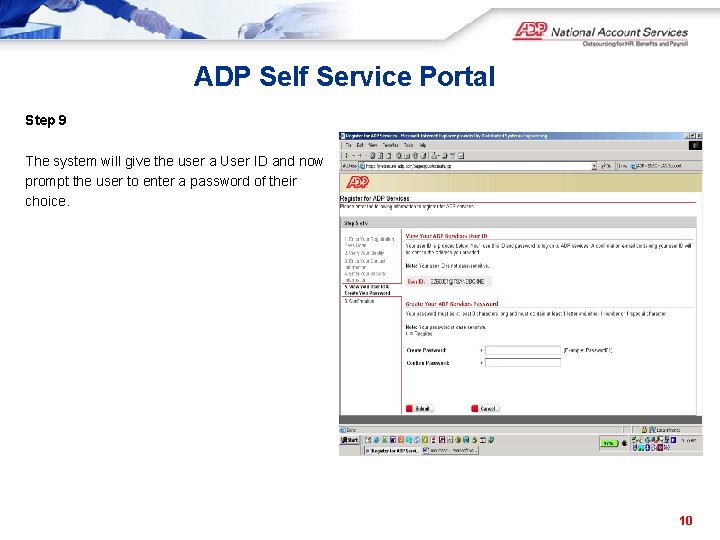Select step 6 Confirmation in sidebar
Image resolution: width=720 pixels, height=540 pixels.
[360, 301]
